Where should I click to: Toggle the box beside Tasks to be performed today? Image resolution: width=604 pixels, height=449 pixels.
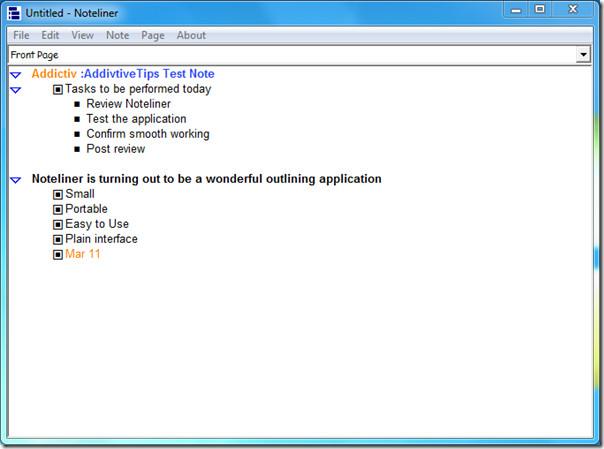click(58, 90)
